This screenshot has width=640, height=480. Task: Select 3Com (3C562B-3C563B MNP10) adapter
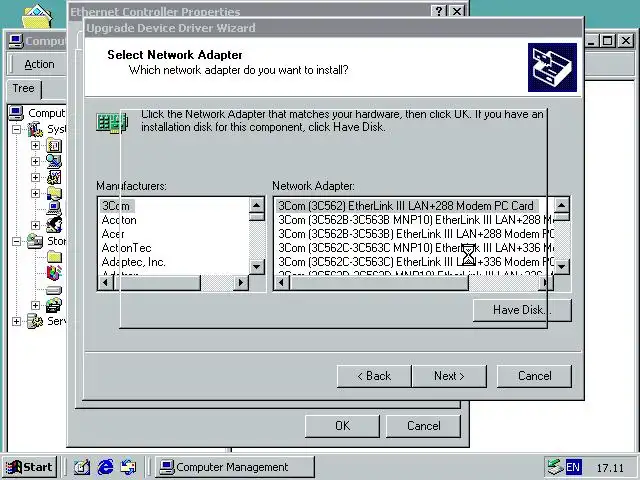415,220
